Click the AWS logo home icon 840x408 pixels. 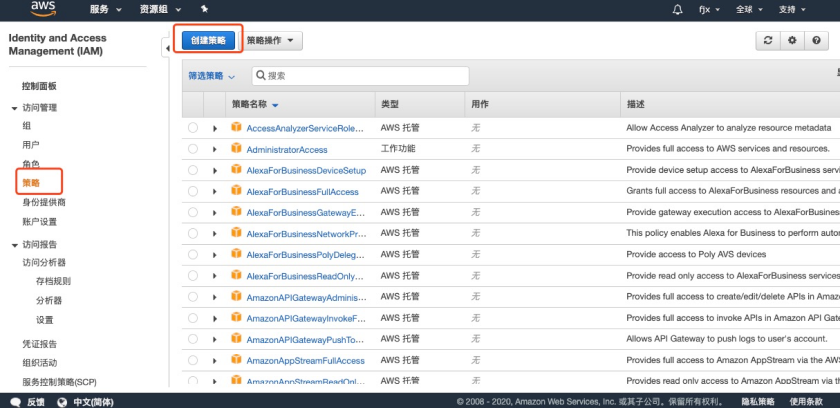tap(43, 9)
